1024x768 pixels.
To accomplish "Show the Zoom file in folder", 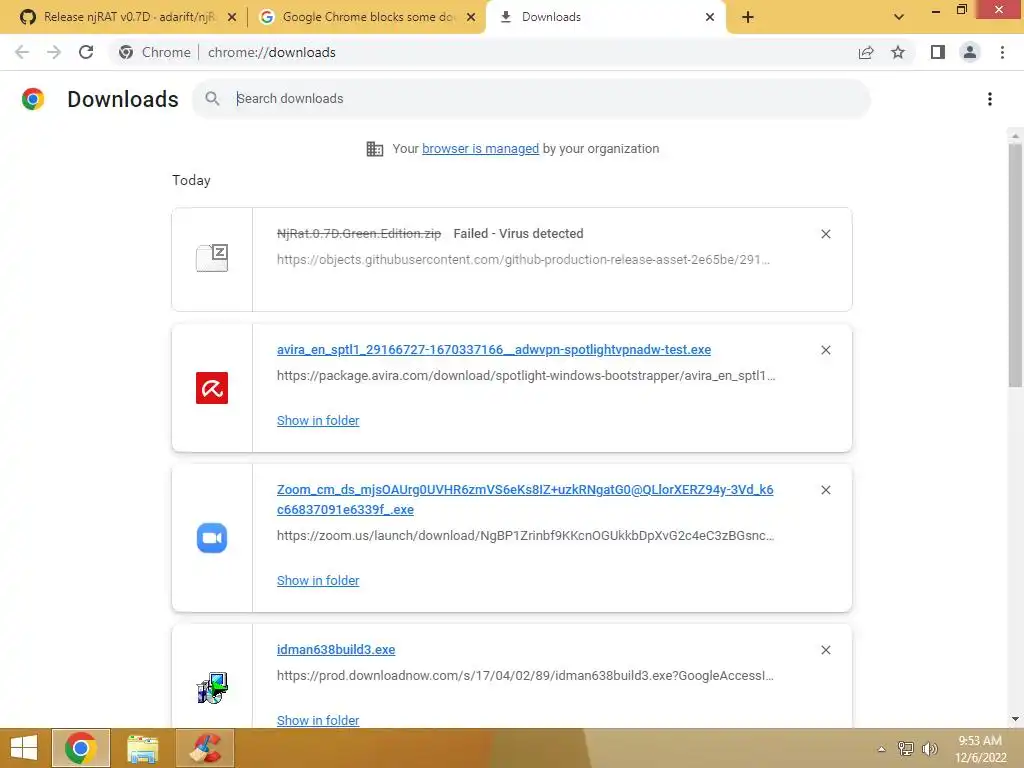I will click(318, 581).
